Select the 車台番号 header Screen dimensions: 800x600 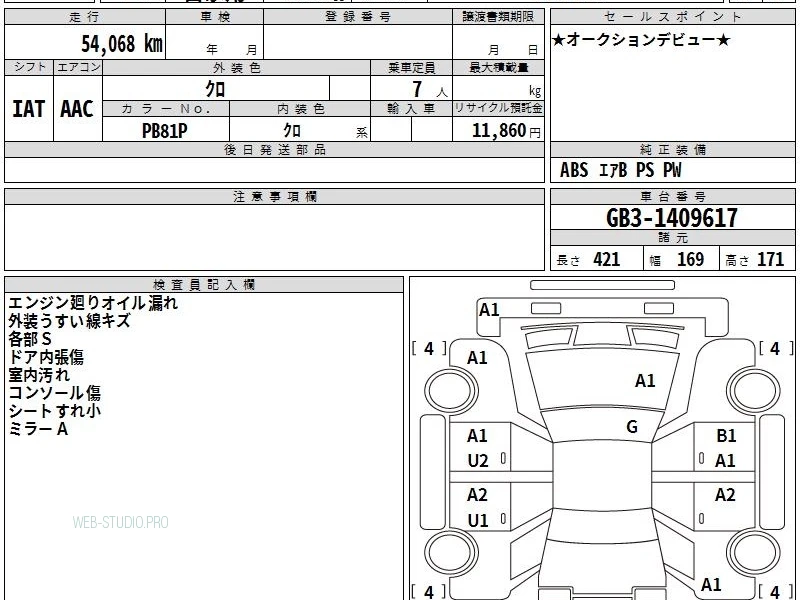[672, 196]
